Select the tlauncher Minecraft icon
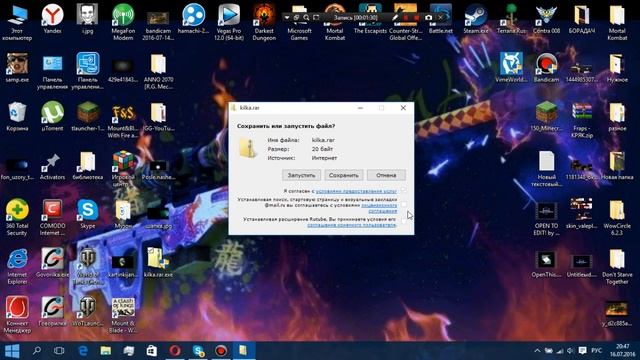 [87, 117]
